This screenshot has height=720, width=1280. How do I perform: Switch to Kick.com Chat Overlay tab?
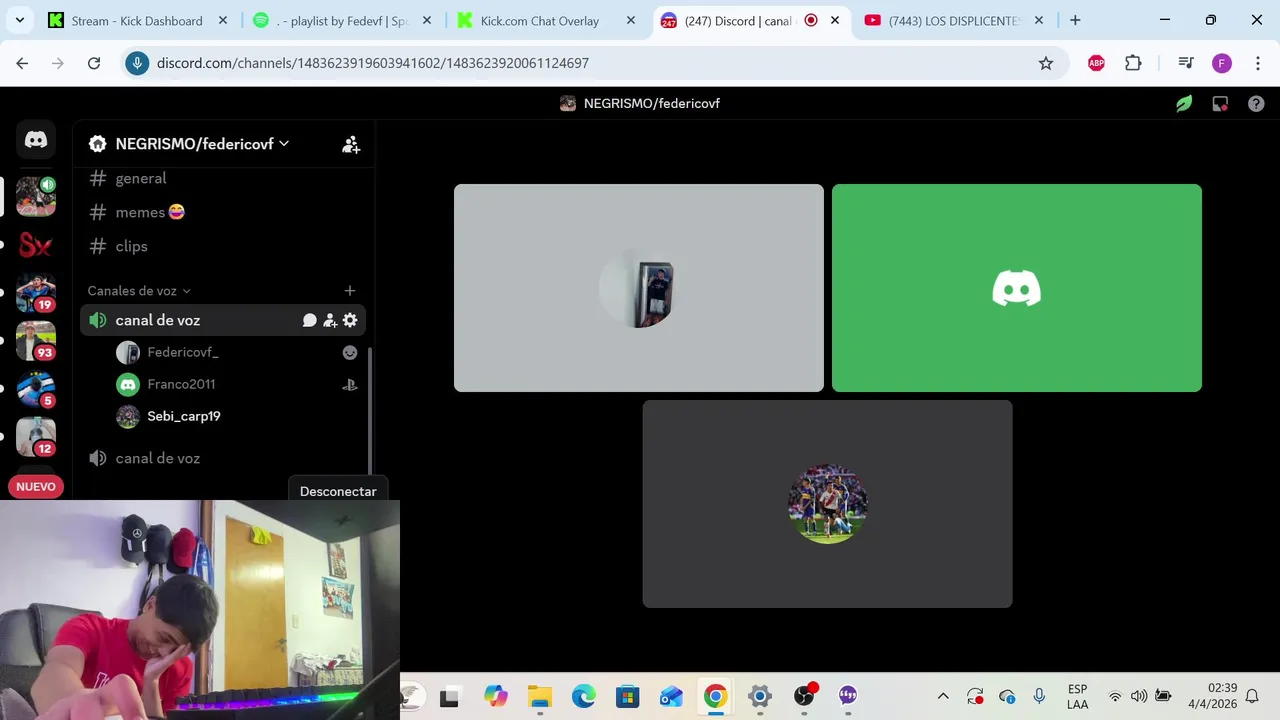548,20
